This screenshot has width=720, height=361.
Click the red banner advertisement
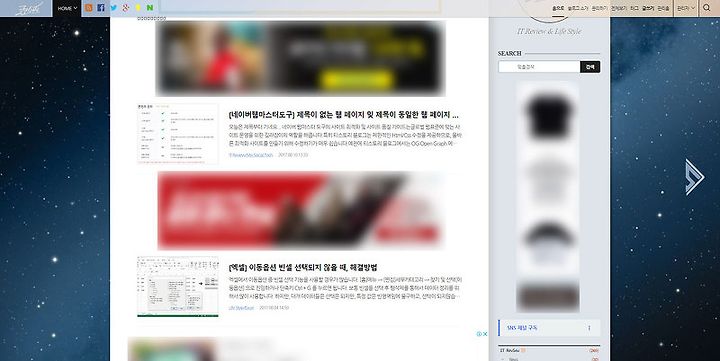coord(301,211)
